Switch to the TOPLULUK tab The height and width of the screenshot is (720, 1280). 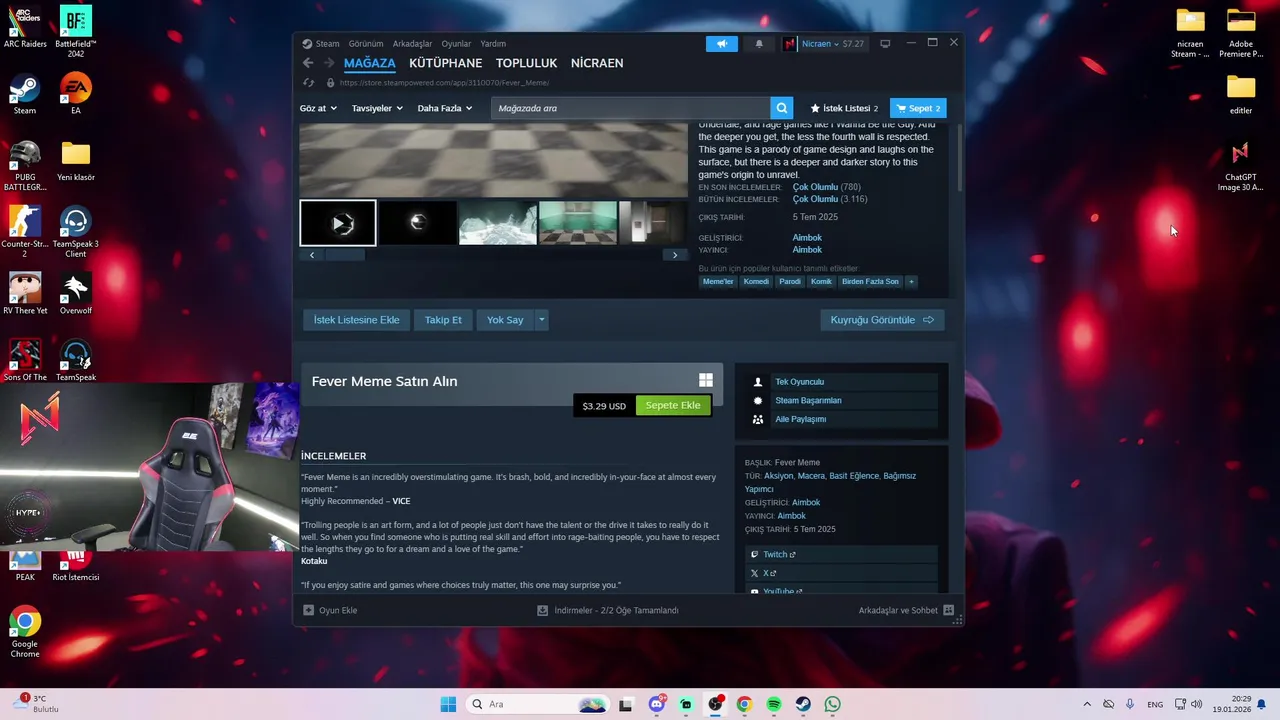point(527,63)
